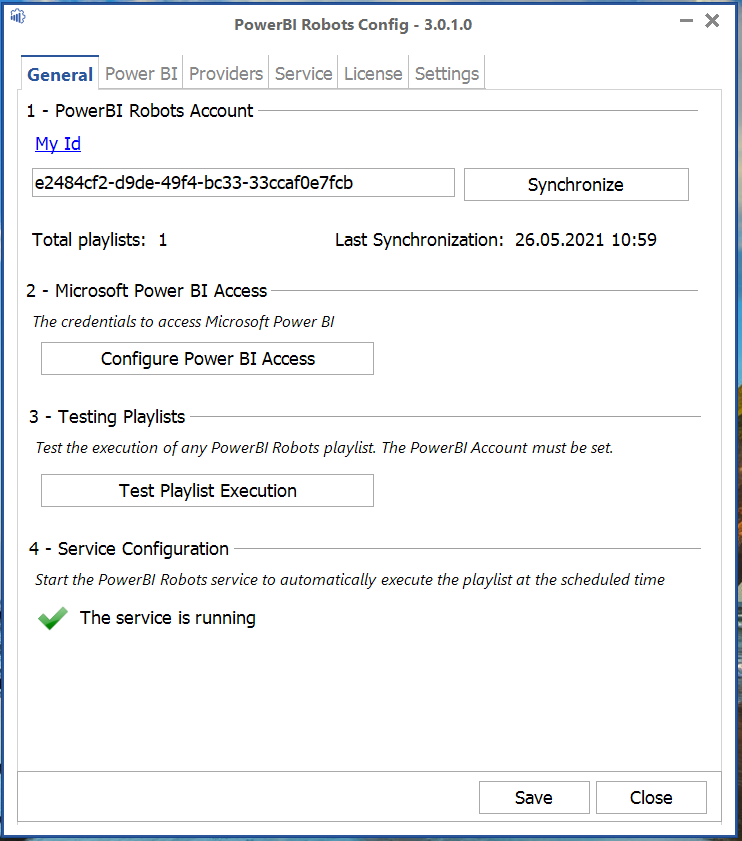The width and height of the screenshot is (742, 841).
Task: Minimize the PowerBI Robots Config window
Action: click(686, 21)
